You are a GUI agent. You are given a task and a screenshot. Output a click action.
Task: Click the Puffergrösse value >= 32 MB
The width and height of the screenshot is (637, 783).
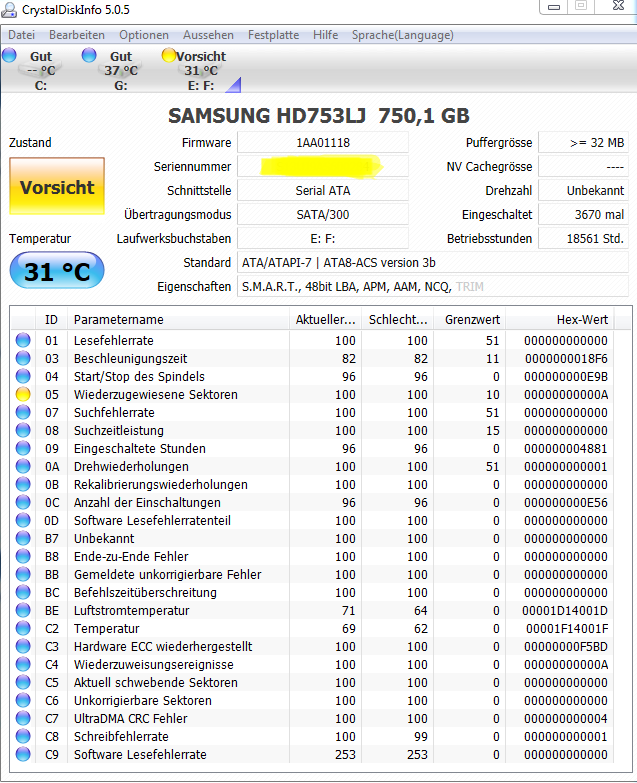(583, 143)
